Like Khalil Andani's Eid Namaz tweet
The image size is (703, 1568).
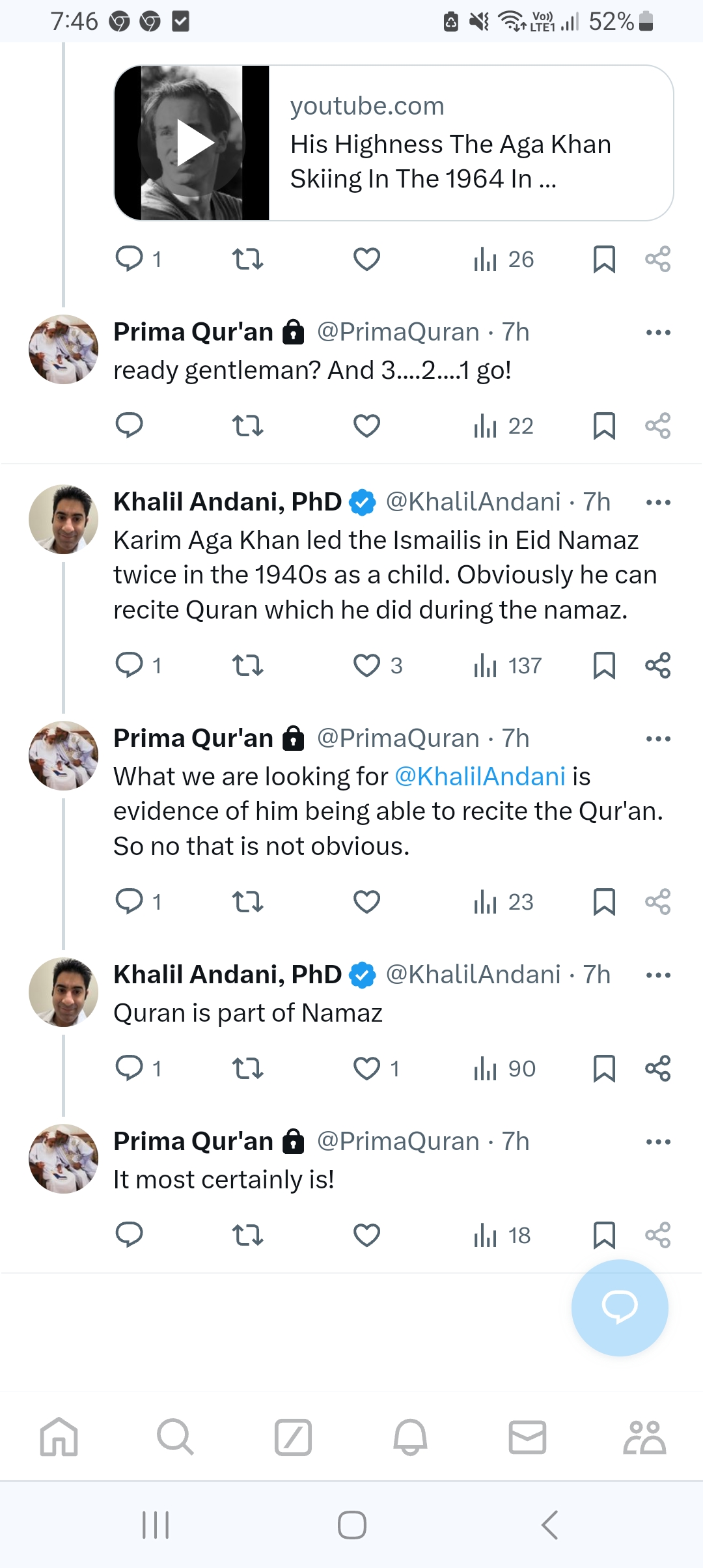[366, 665]
